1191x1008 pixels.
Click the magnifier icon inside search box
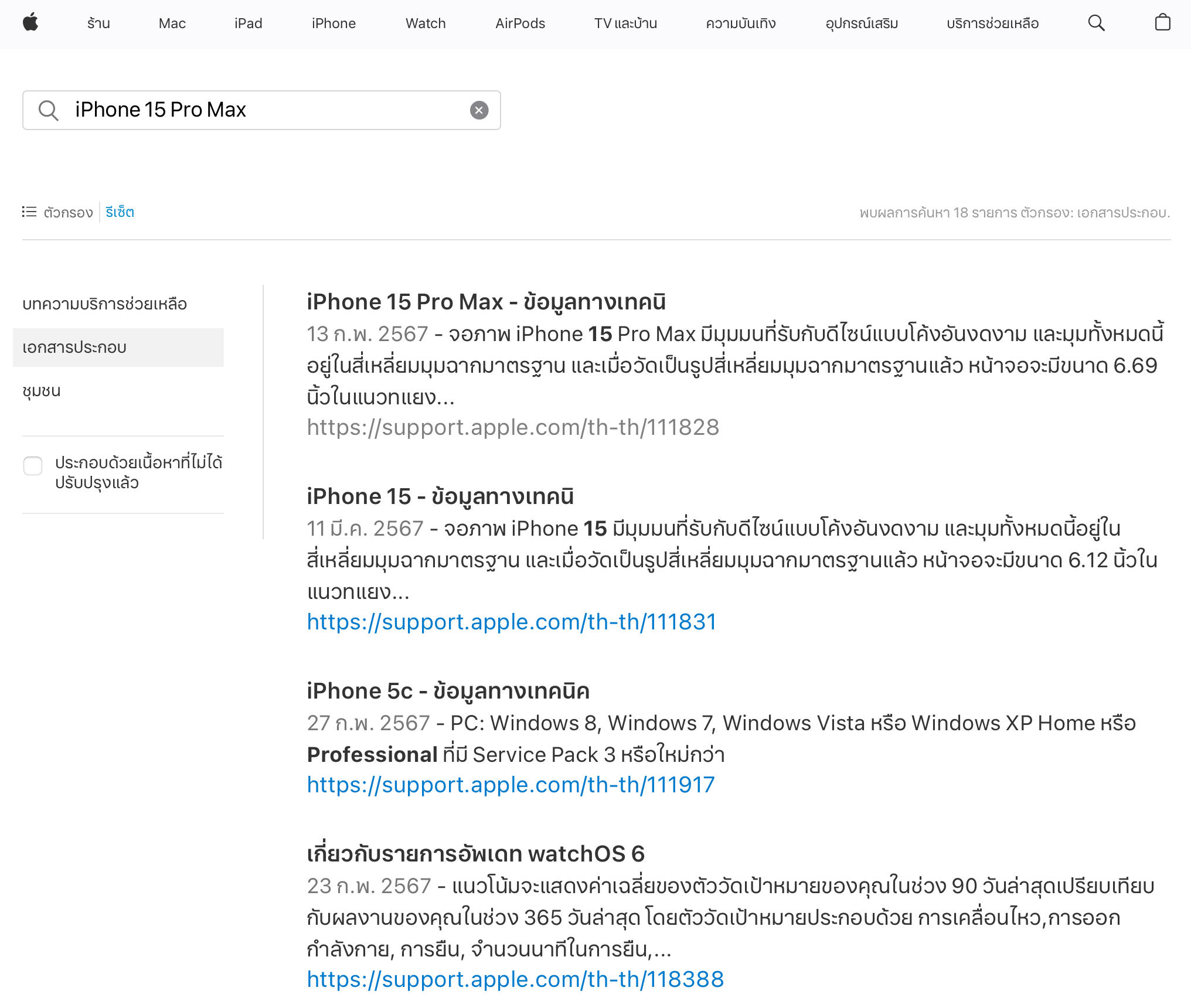click(x=49, y=110)
